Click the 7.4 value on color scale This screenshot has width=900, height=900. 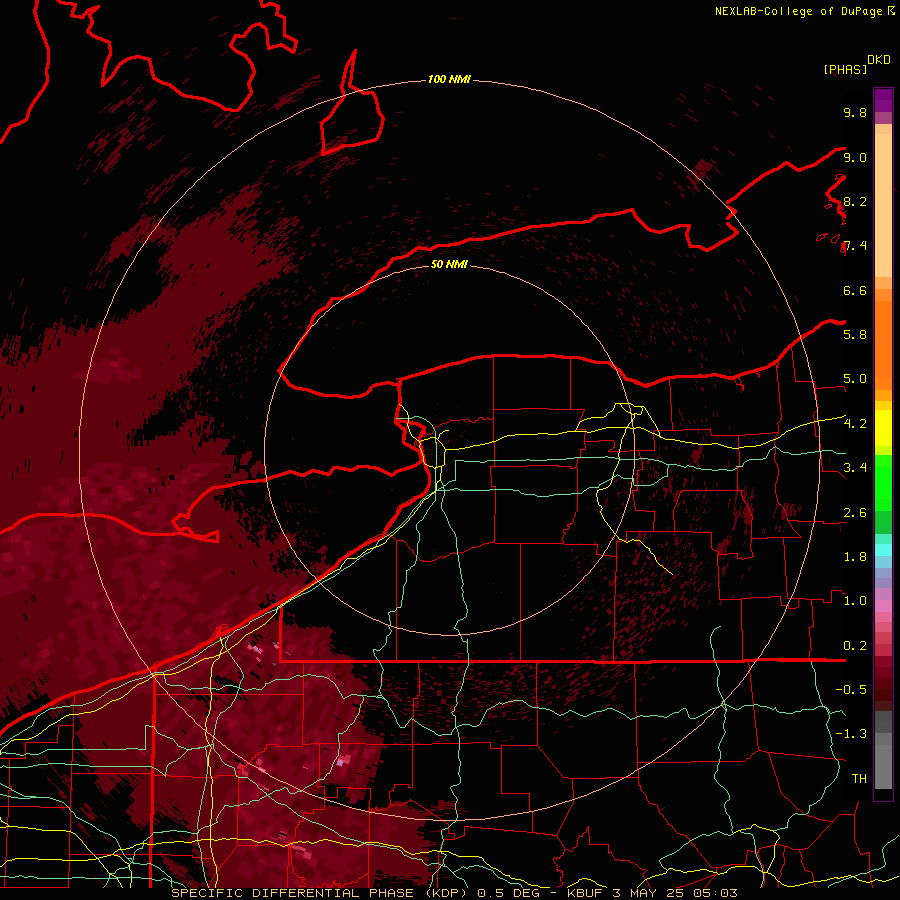855,246
